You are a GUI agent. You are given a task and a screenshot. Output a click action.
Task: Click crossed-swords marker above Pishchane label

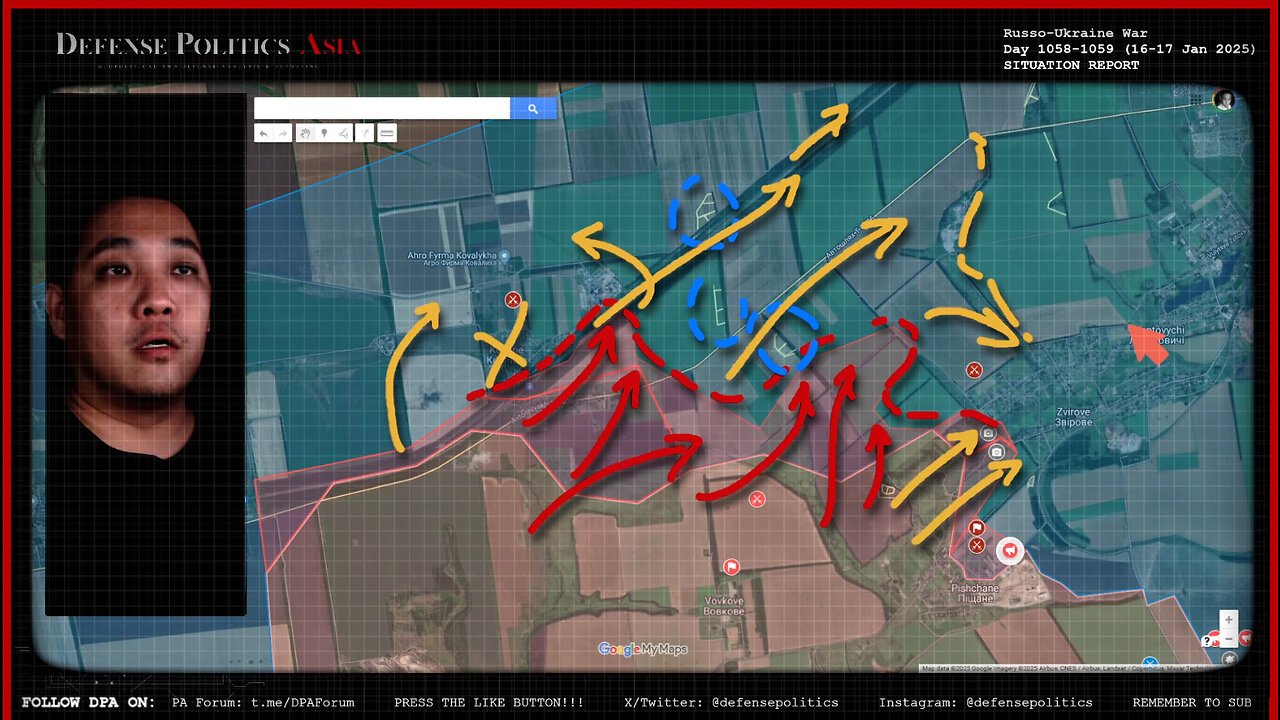click(x=977, y=545)
